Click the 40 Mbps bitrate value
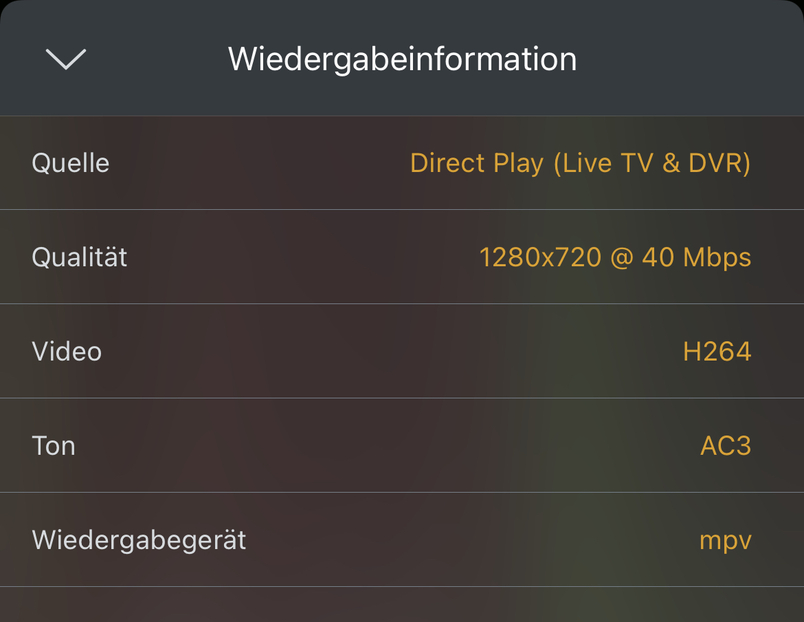The image size is (804, 622). pos(696,257)
